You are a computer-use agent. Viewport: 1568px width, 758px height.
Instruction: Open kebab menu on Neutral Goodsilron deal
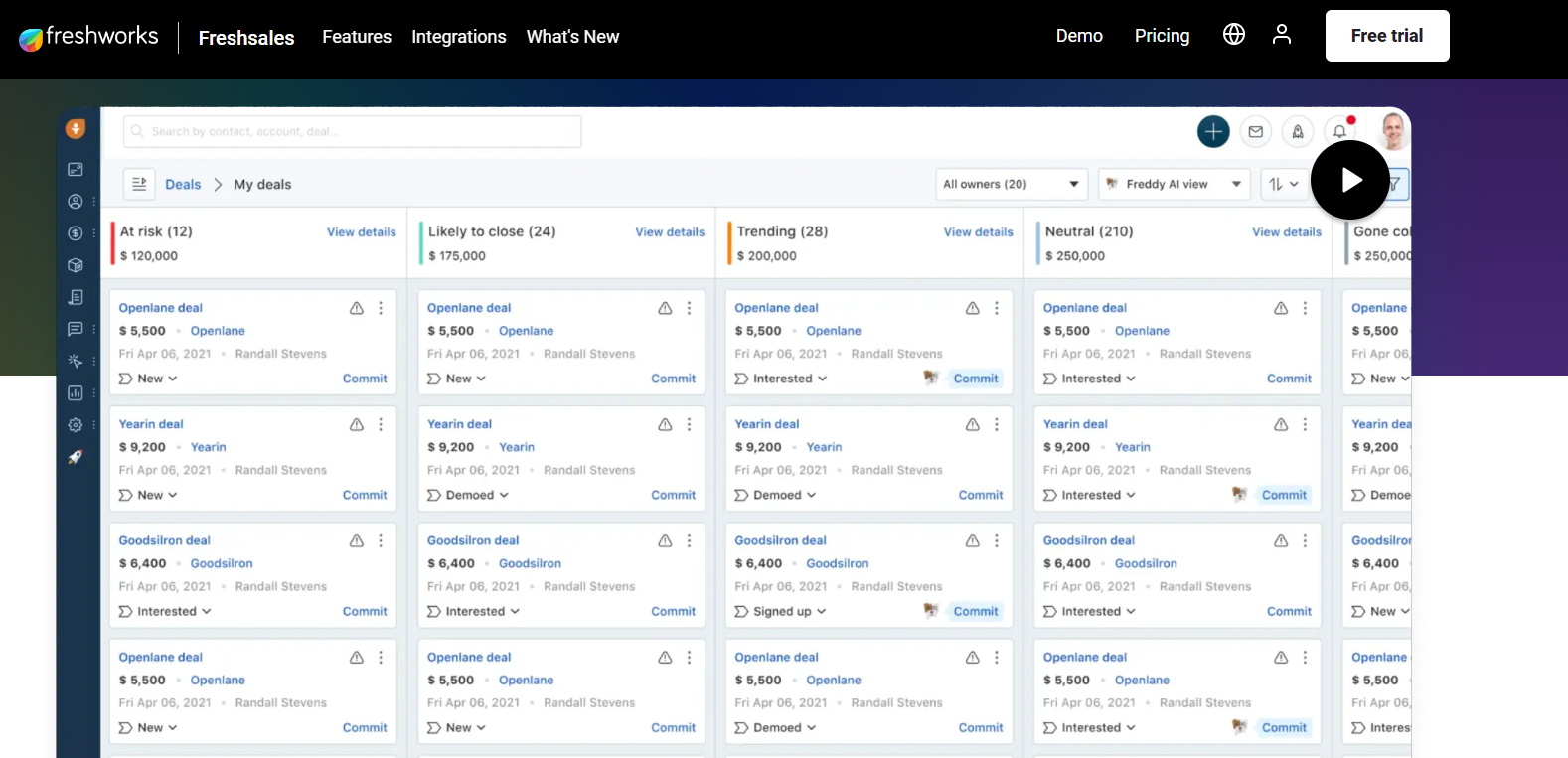tap(1305, 540)
